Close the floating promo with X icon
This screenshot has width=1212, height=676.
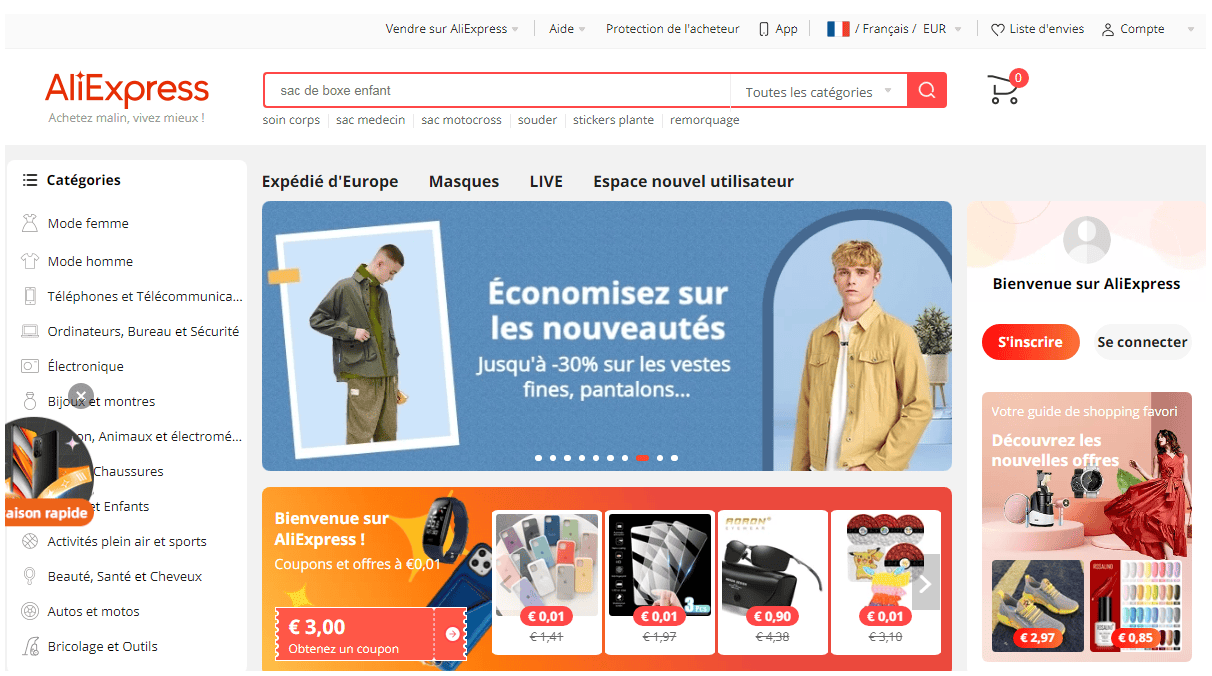coord(81,395)
